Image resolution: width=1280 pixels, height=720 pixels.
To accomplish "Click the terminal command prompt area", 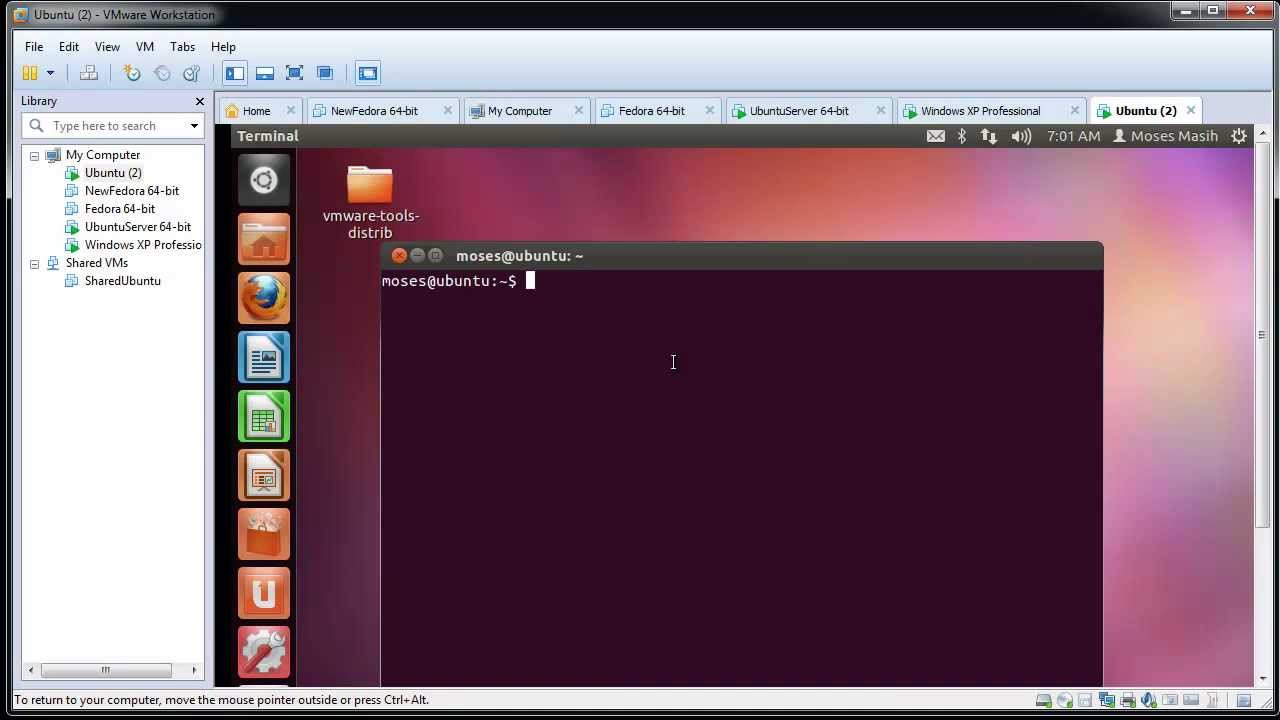I will [741, 478].
